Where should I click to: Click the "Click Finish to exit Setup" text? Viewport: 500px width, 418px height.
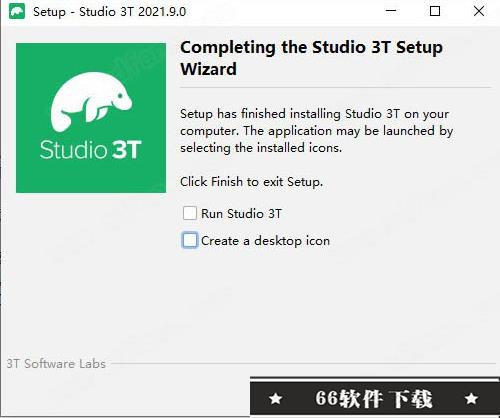tap(252, 182)
